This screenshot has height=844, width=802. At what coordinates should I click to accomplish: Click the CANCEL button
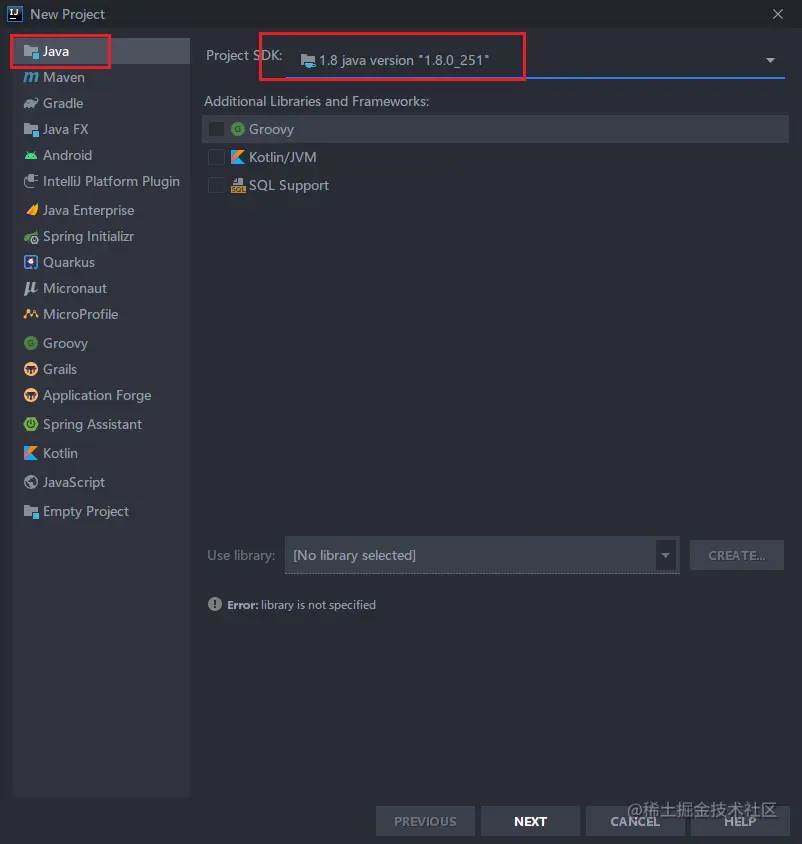click(635, 821)
